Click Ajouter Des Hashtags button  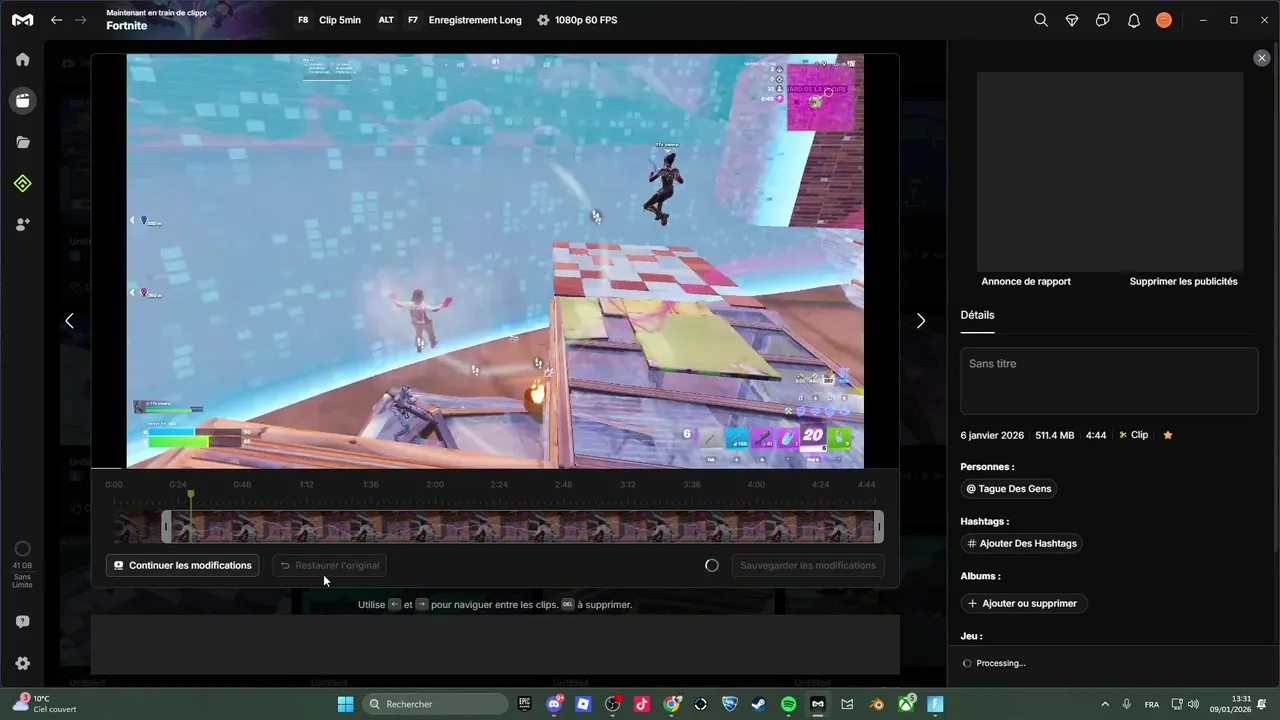pyautogui.click(x=1021, y=543)
